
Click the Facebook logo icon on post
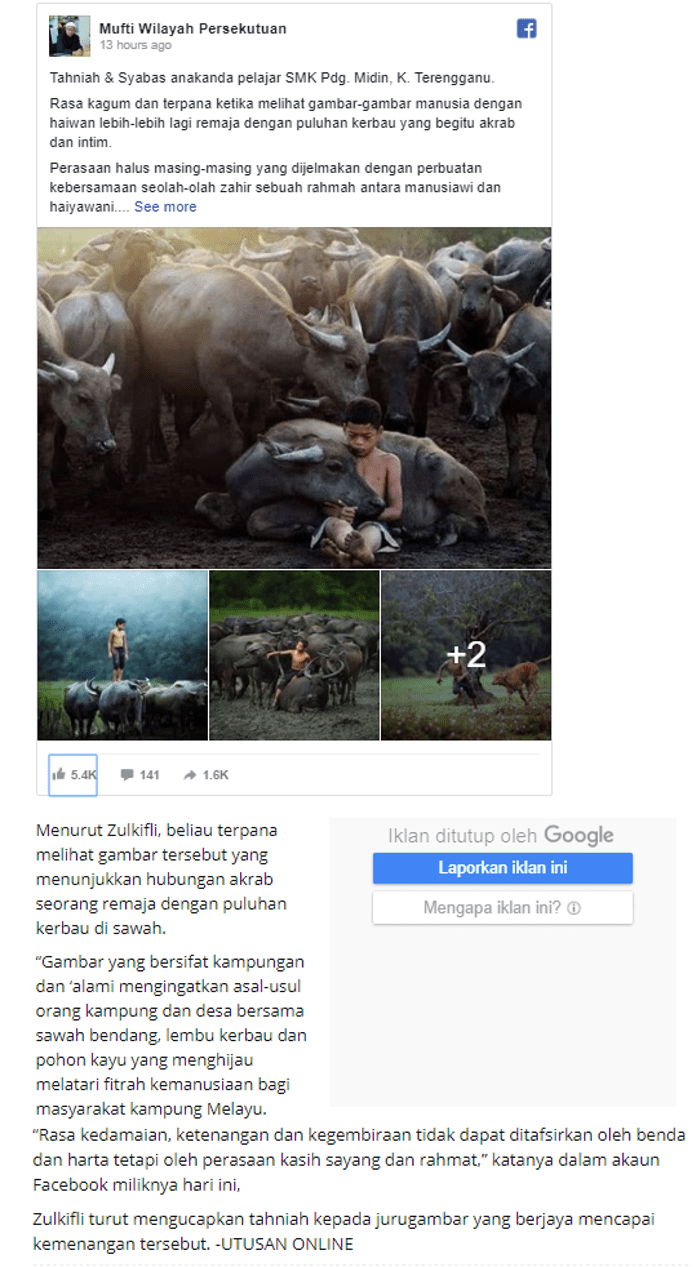(x=527, y=29)
